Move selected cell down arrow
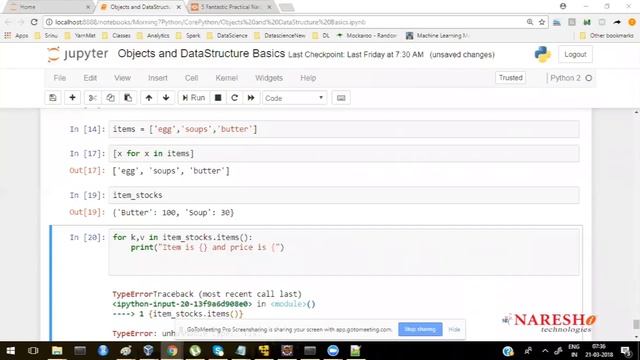 tap(166, 98)
